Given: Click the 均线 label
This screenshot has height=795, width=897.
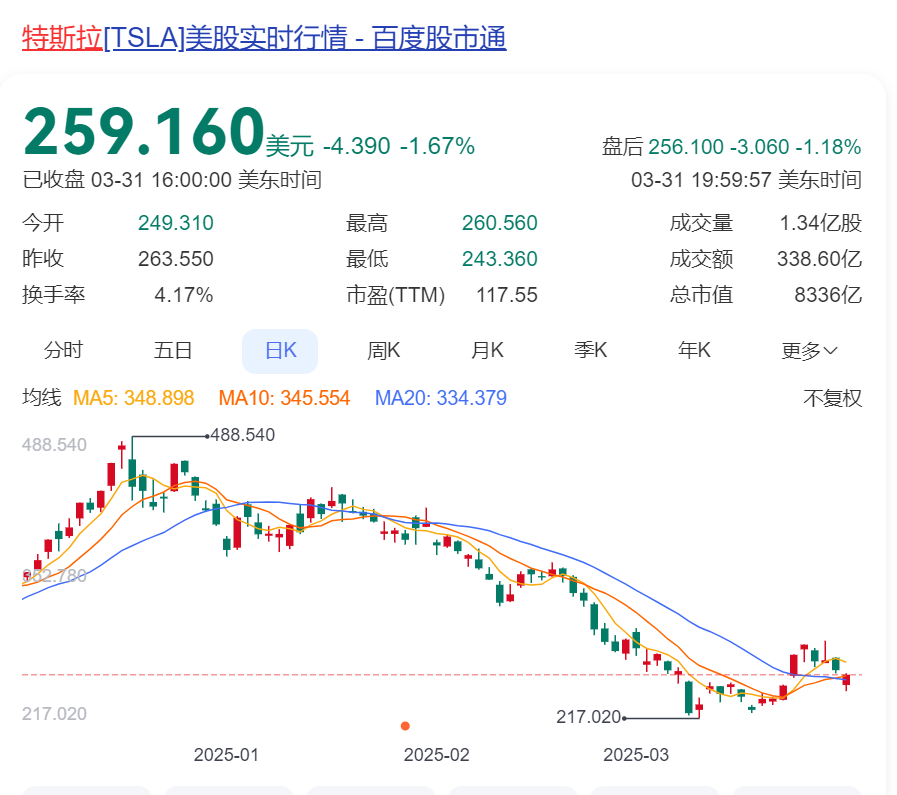Looking at the screenshot, I should coord(42,398).
